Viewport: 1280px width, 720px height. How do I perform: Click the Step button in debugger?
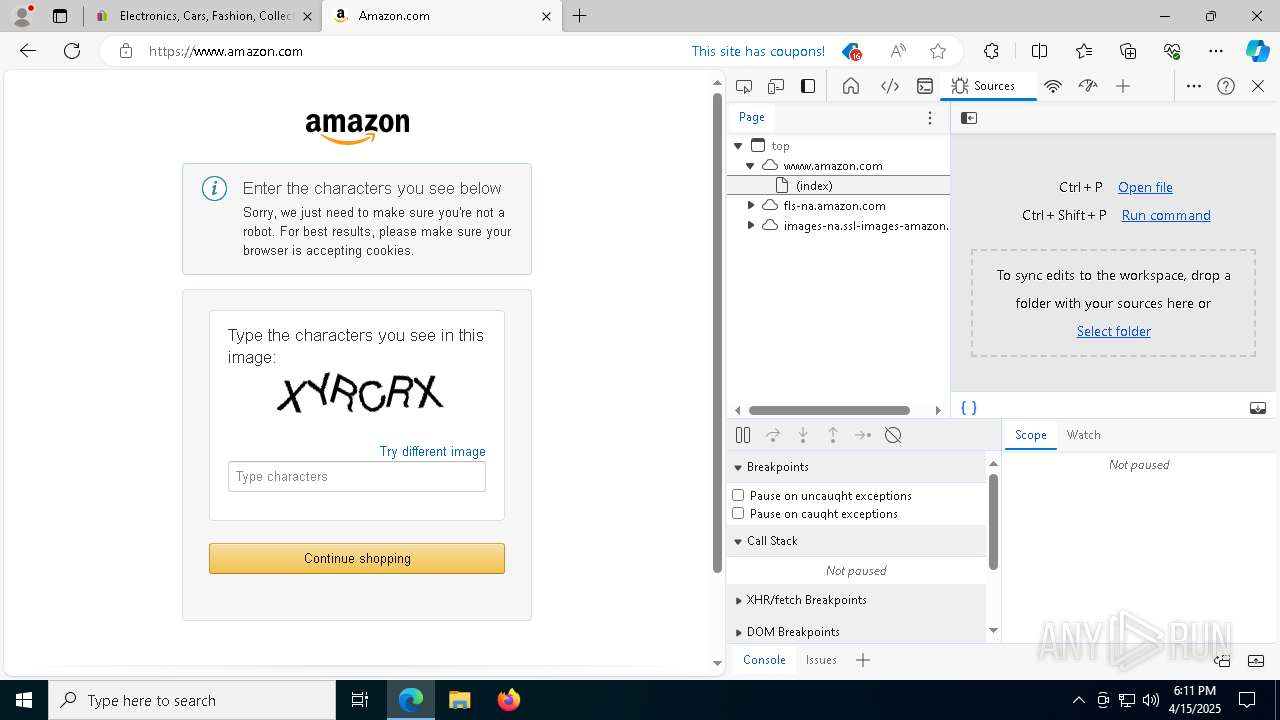(x=863, y=435)
